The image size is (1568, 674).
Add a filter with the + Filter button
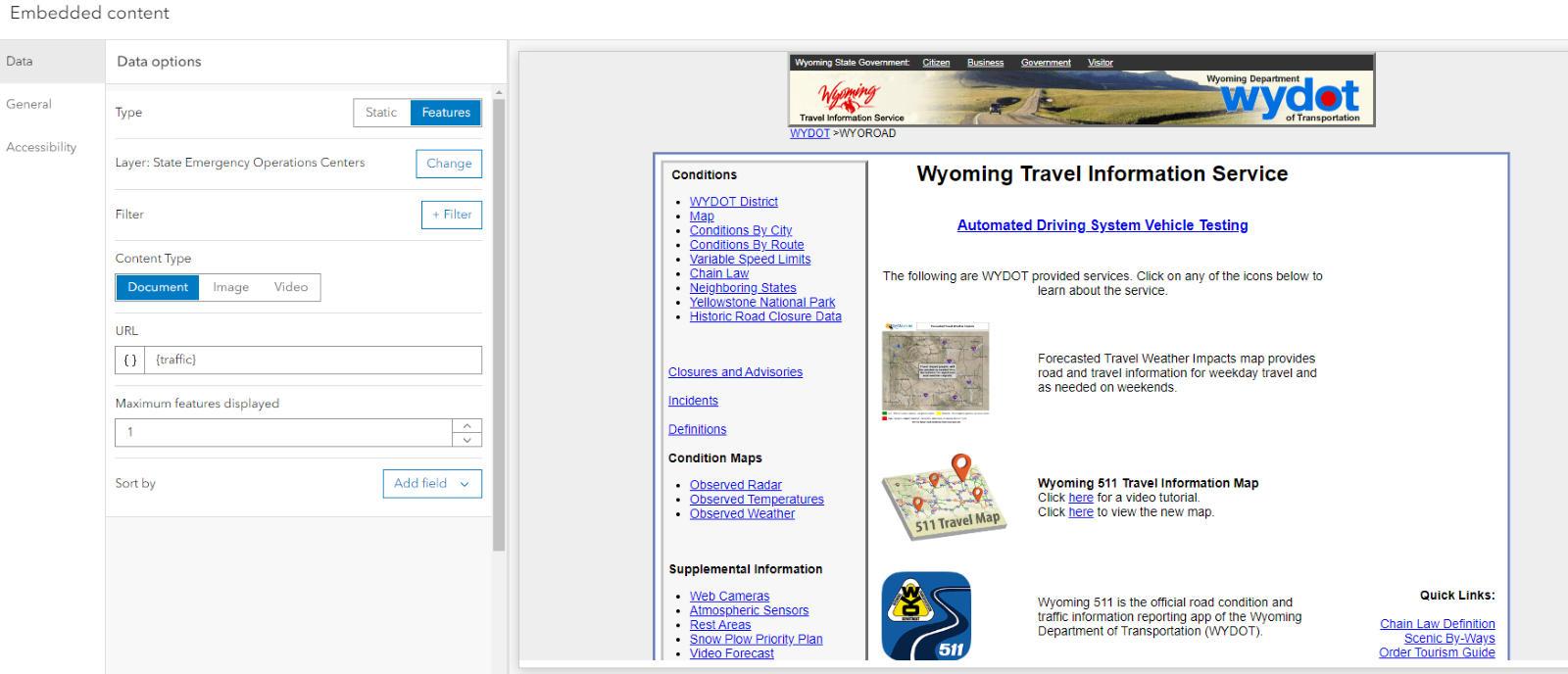[452, 215]
